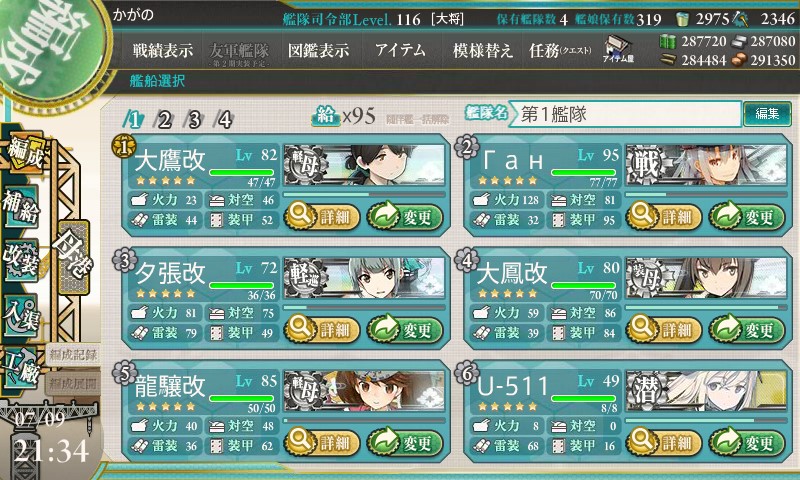Click the round 編成 emblem in corner
This screenshot has width=800, height=480.
click(x=47, y=47)
